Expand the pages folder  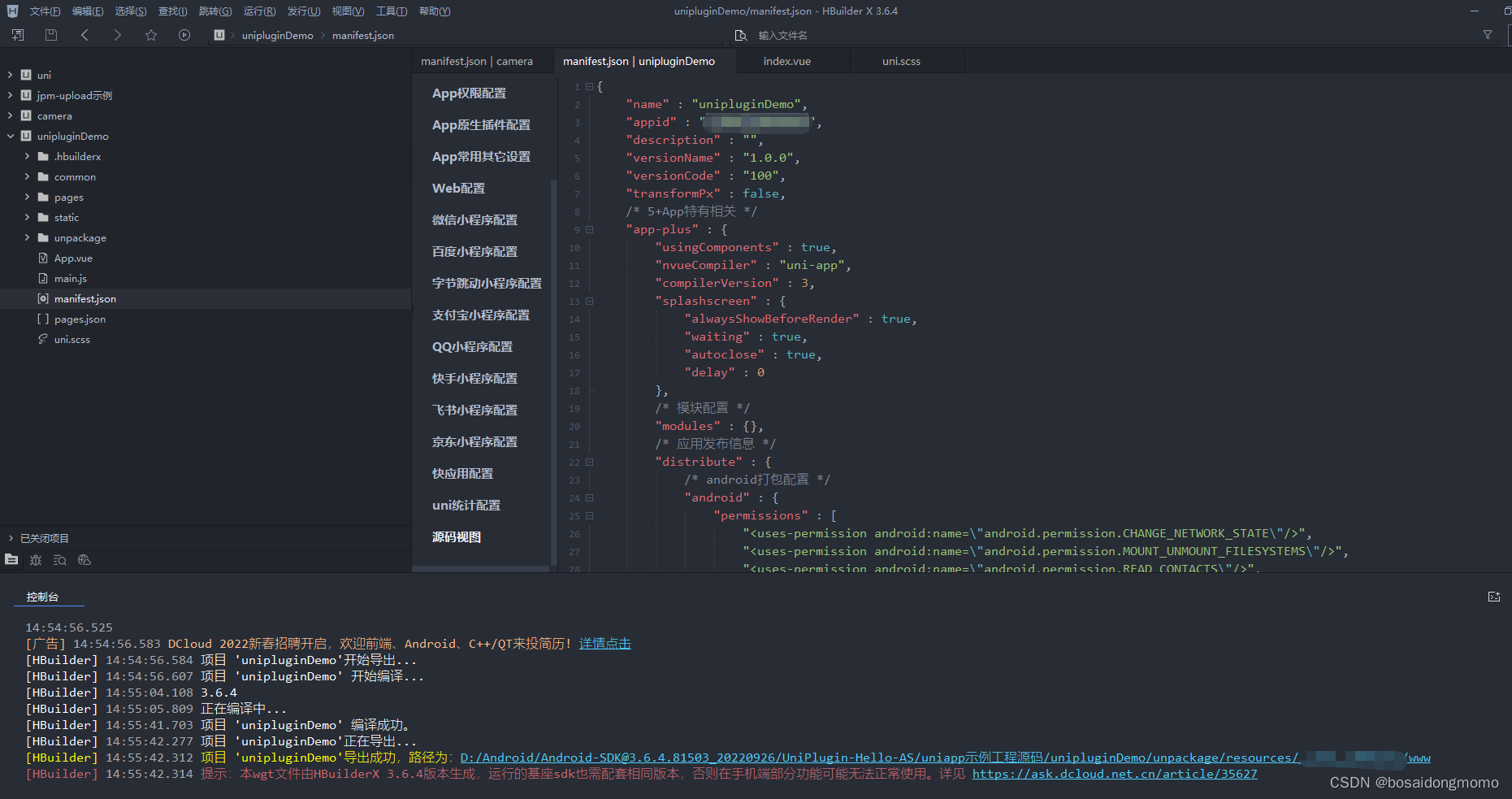tap(27, 197)
